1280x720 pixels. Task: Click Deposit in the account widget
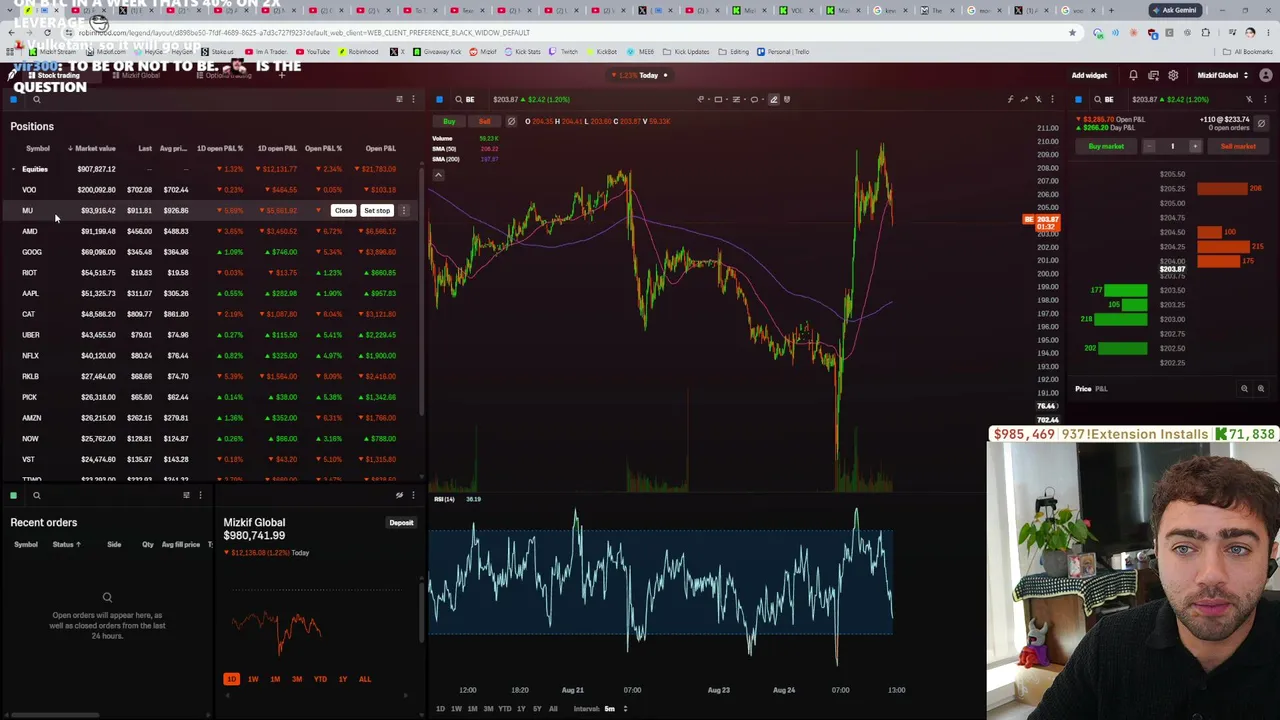click(401, 523)
